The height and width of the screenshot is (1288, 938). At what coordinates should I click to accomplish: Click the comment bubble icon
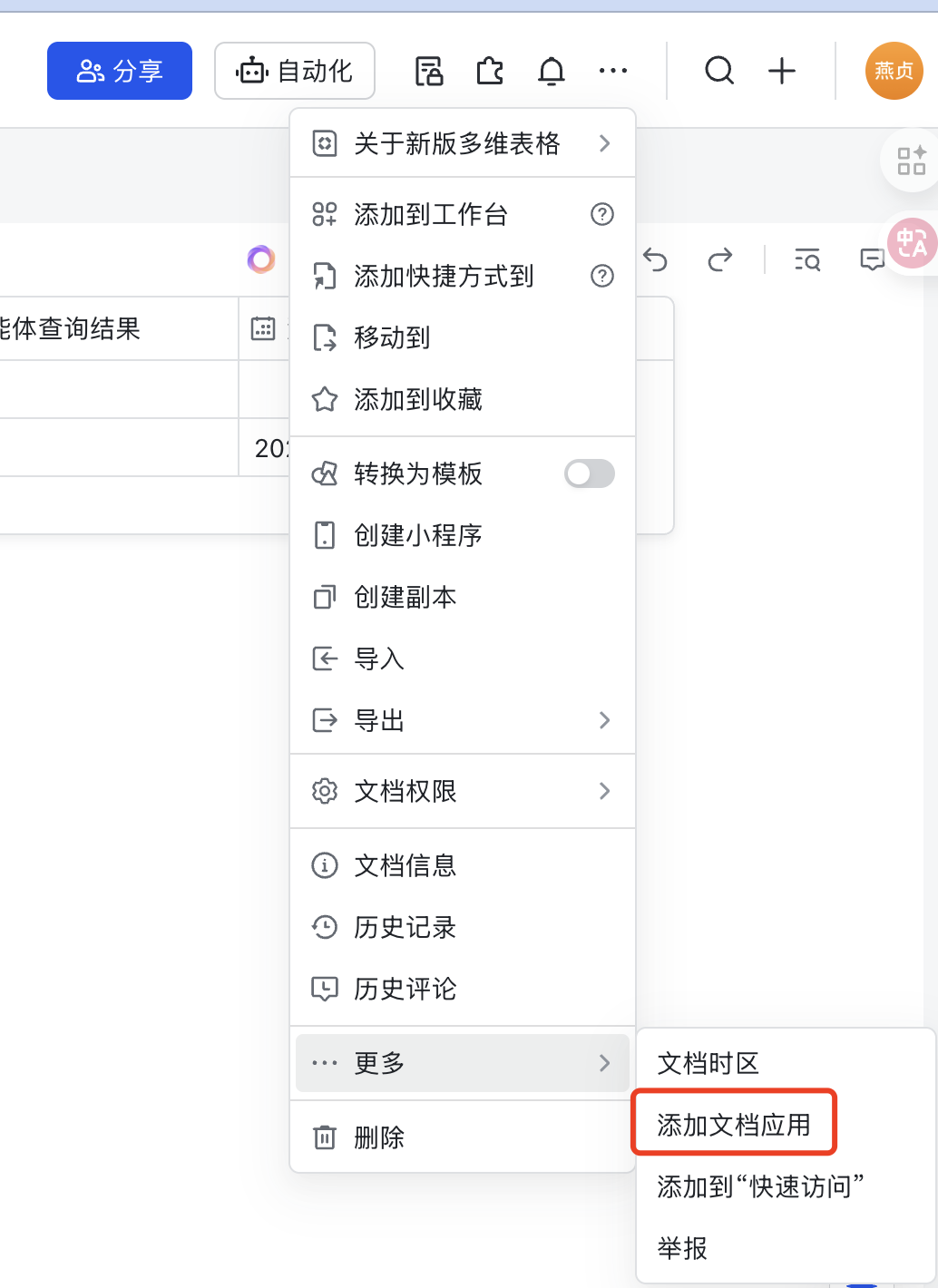[x=872, y=260]
